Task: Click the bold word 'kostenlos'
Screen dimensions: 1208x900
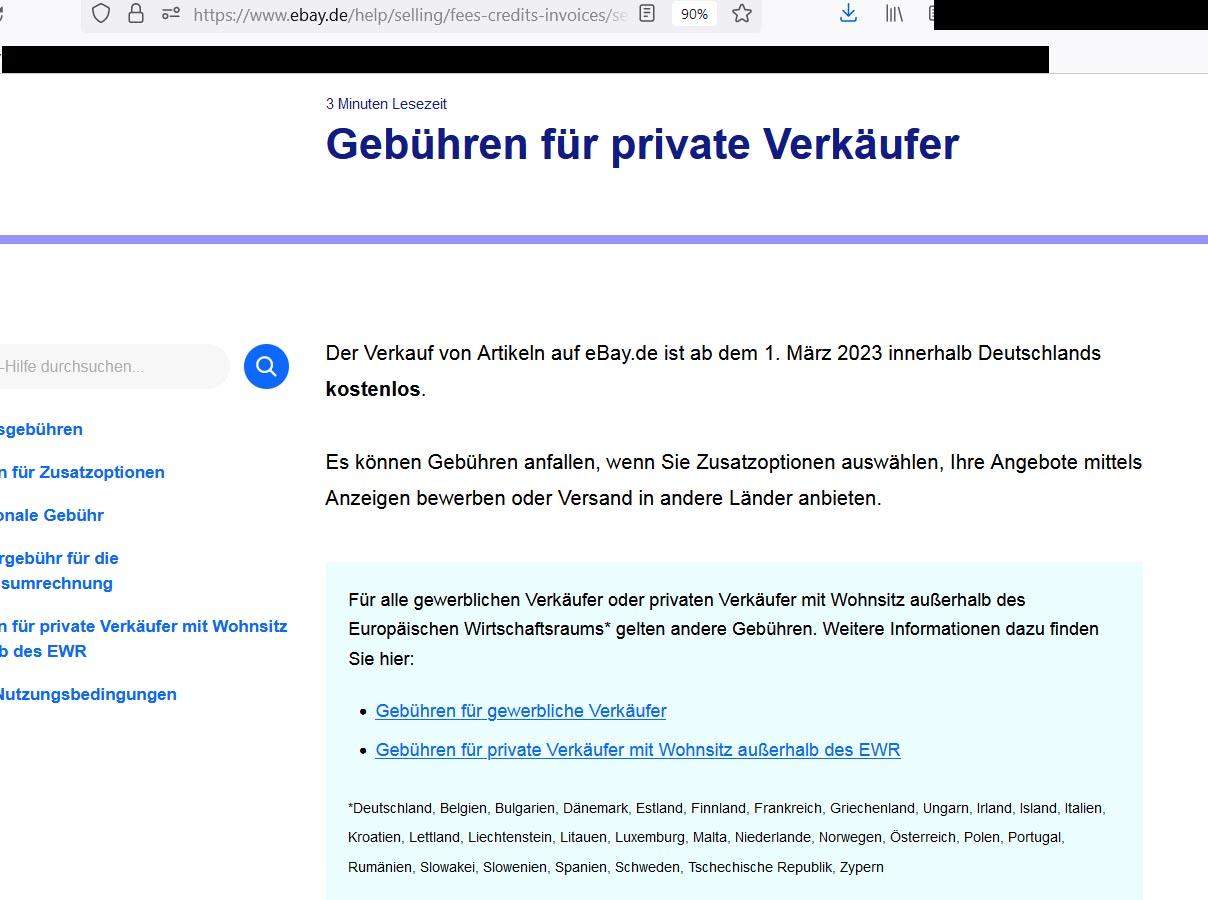Action: [373, 389]
